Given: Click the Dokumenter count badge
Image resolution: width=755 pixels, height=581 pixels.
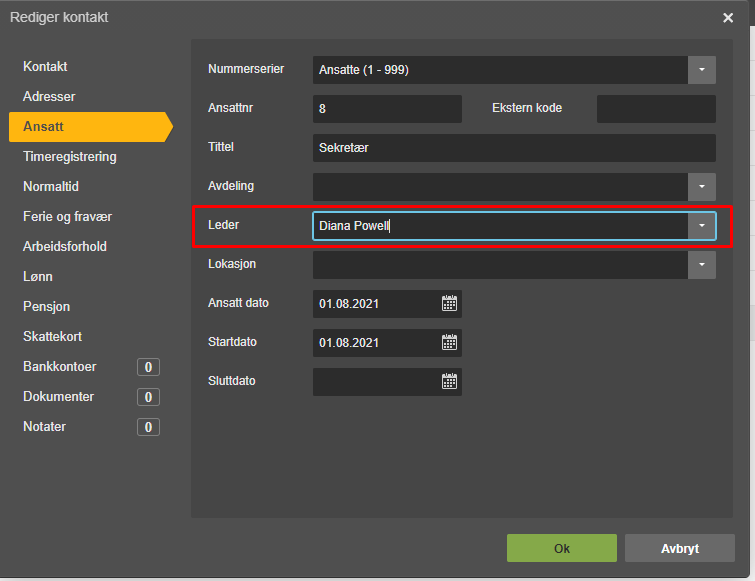Looking at the screenshot, I should click(148, 397).
